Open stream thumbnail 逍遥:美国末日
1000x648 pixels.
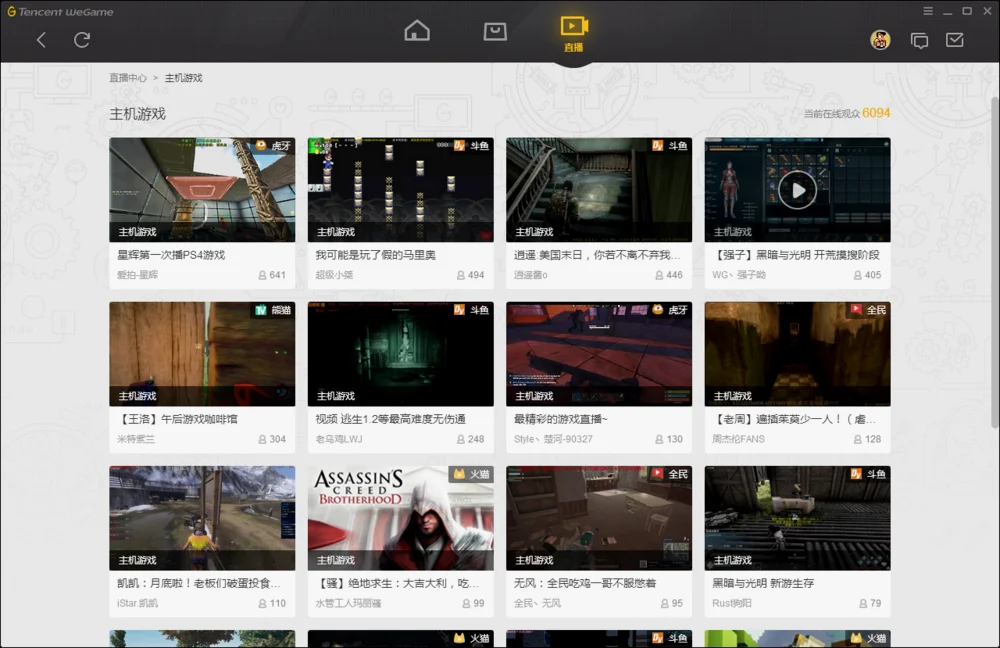click(599, 189)
